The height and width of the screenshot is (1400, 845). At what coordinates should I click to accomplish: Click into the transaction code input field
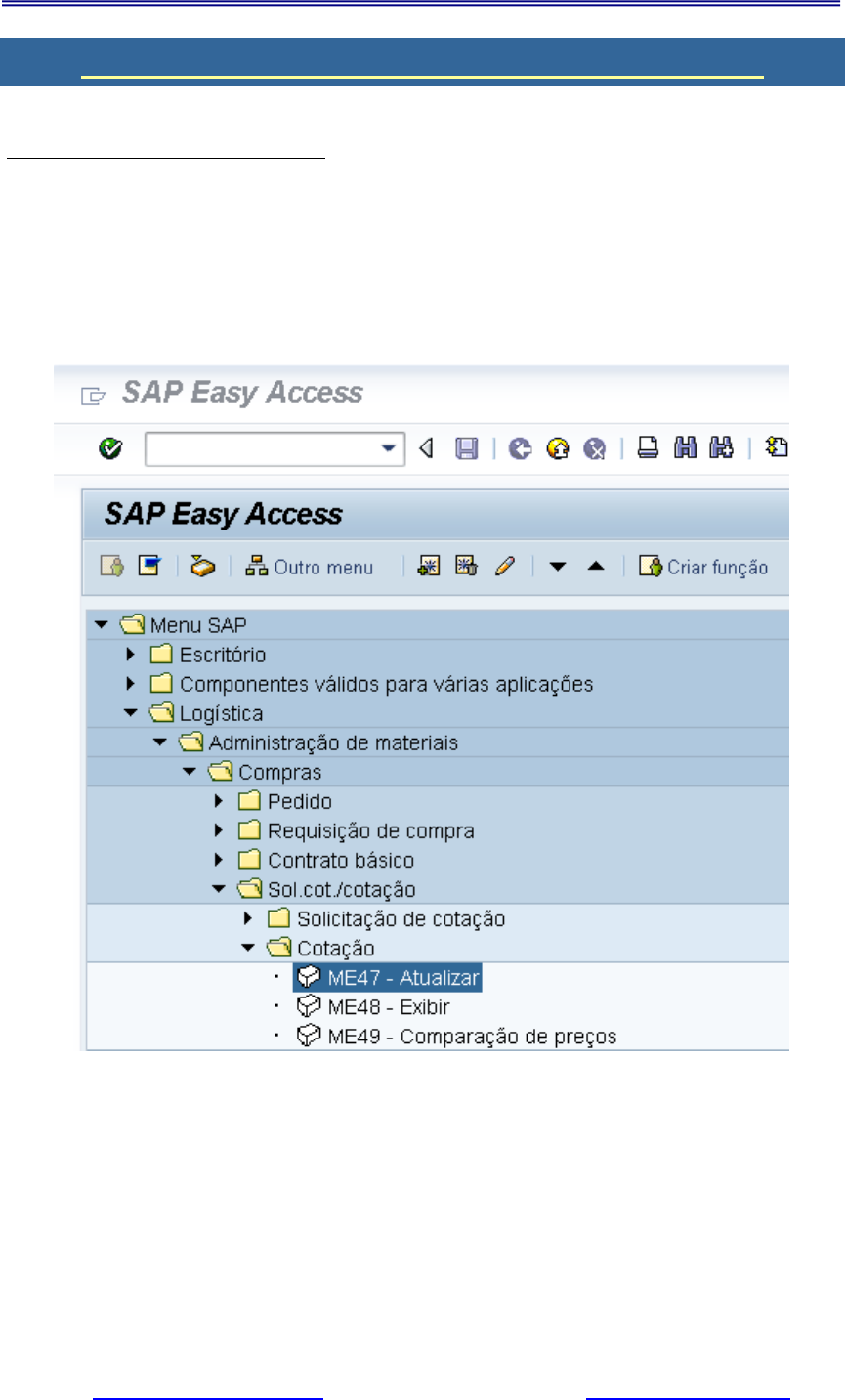[x=262, y=448]
